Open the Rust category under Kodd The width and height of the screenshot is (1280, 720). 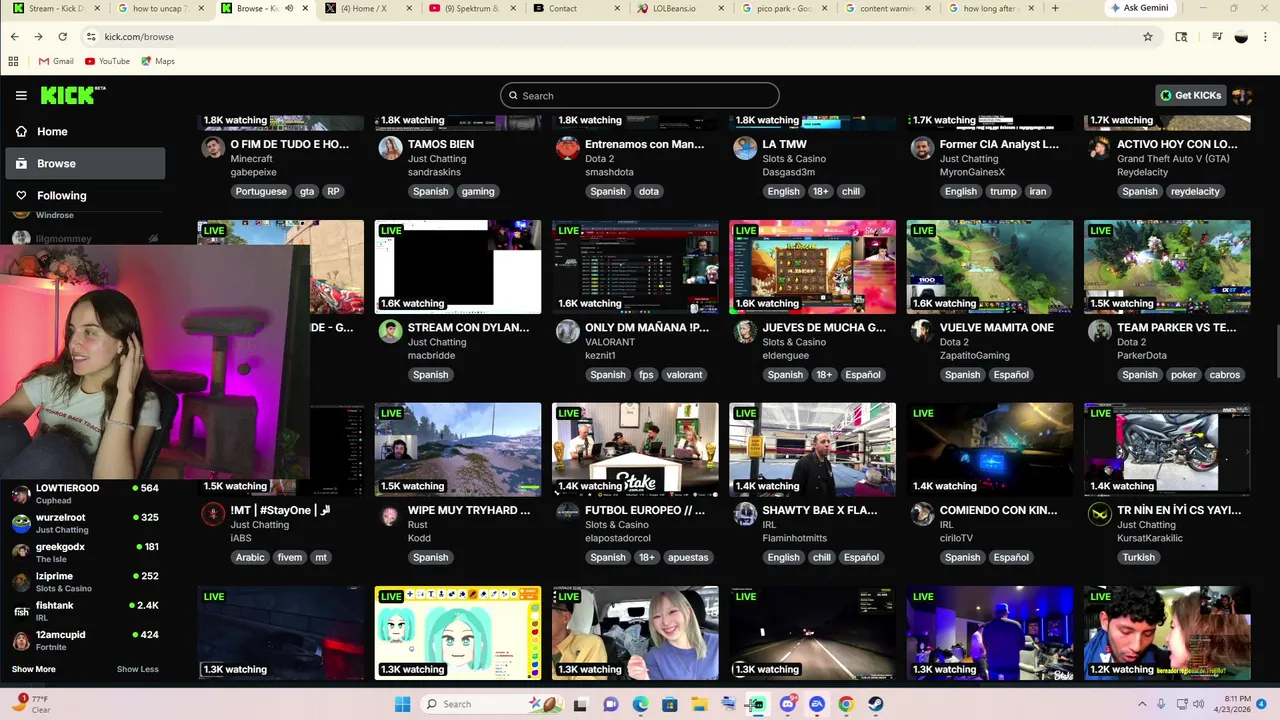click(x=418, y=524)
